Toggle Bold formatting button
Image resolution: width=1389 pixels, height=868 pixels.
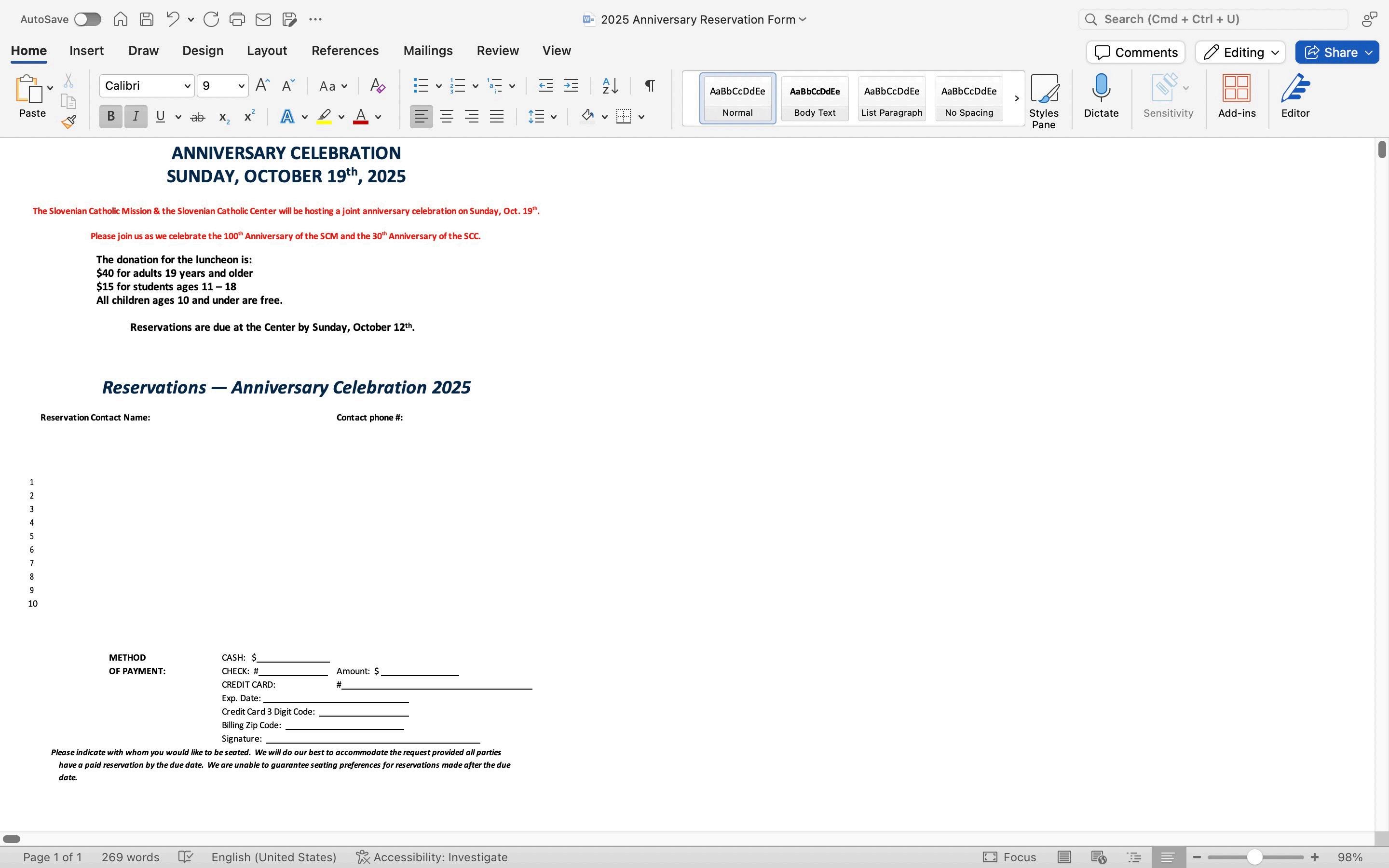(111, 117)
